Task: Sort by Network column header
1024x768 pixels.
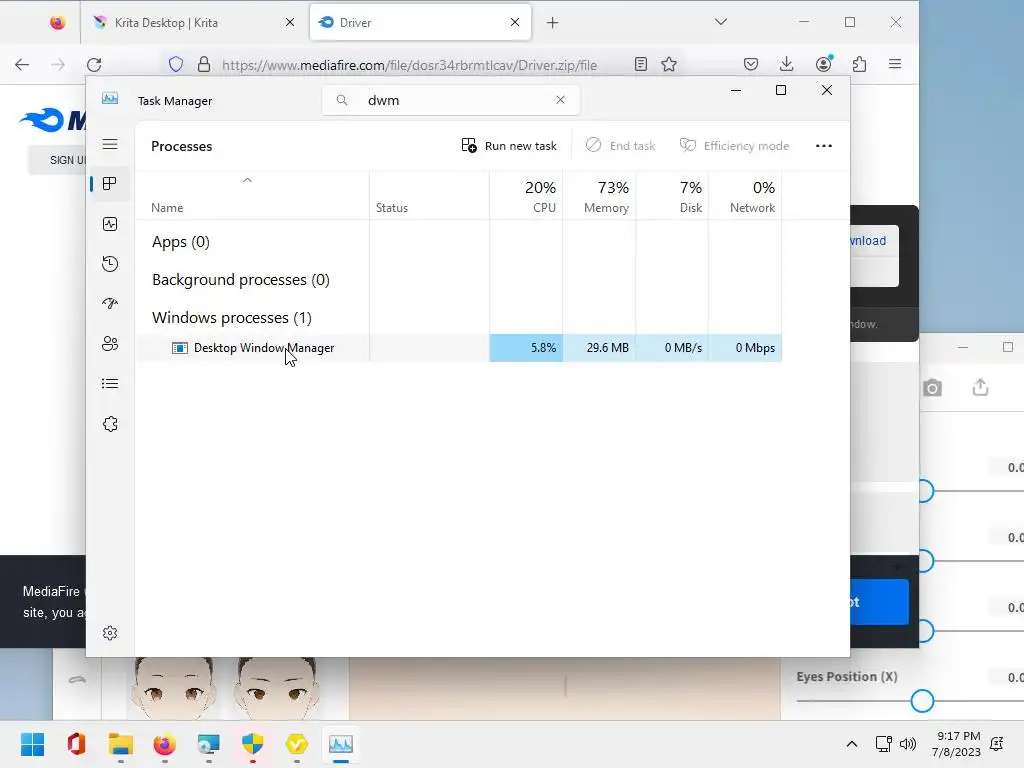Action: click(746, 197)
